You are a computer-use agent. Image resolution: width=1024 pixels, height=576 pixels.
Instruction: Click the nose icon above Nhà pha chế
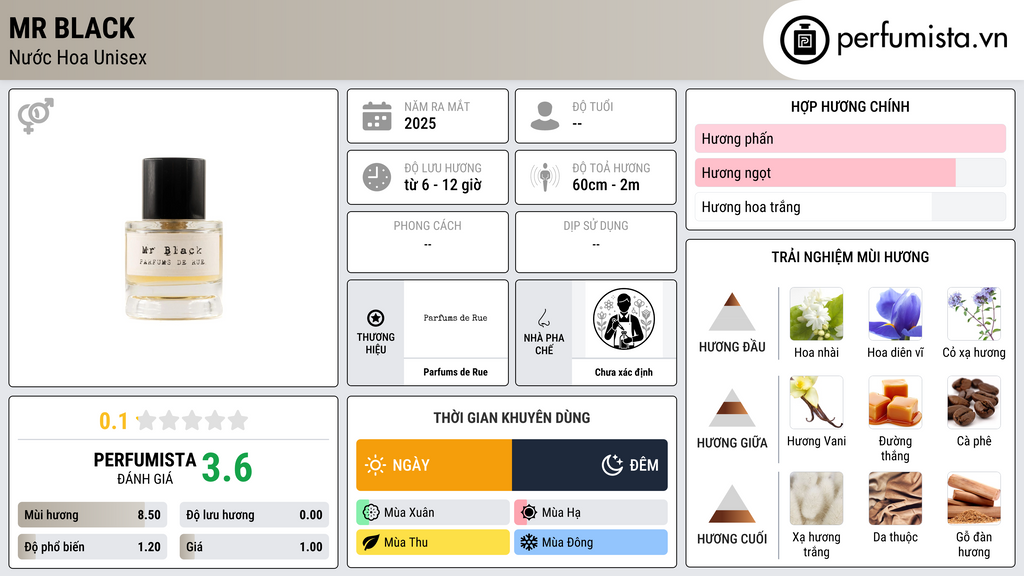pyautogui.click(x=543, y=318)
